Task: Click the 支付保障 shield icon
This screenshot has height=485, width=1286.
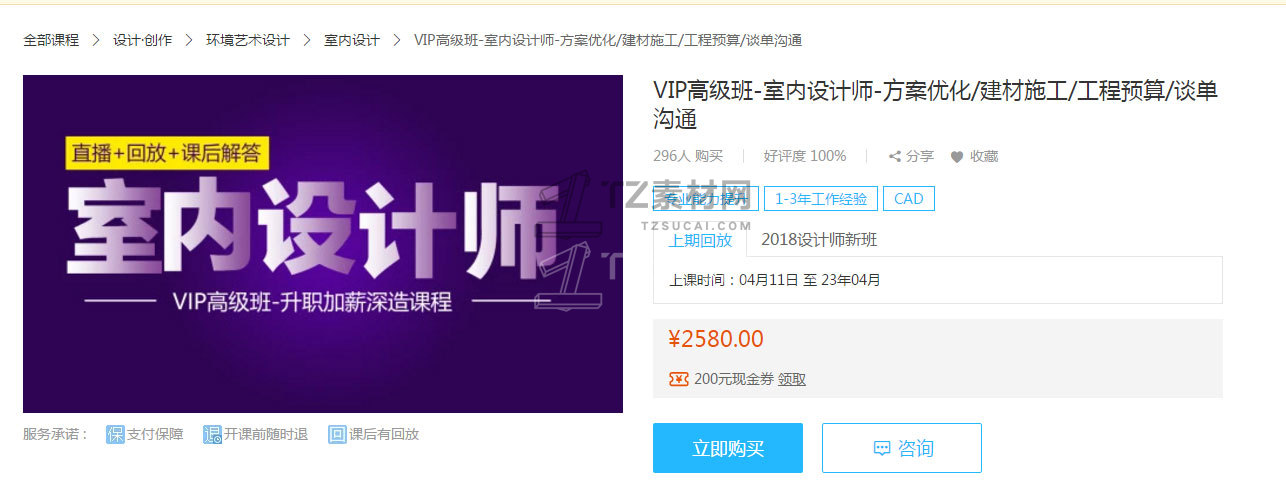Action: (x=115, y=434)
